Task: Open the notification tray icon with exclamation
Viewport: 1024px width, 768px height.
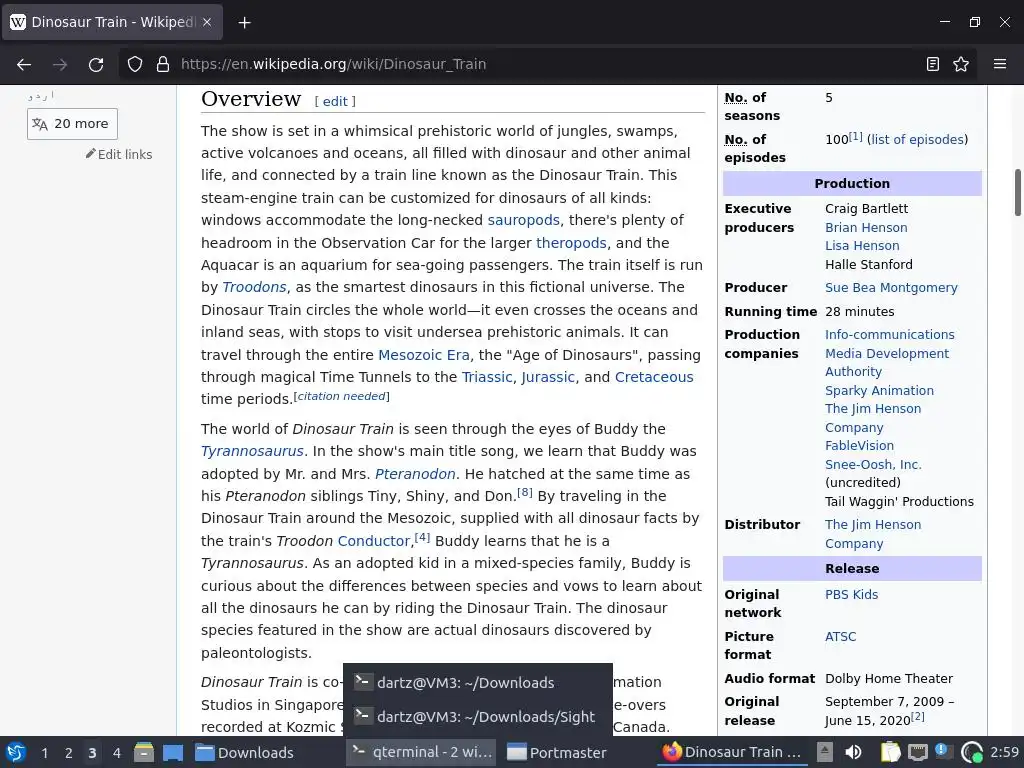Action: pyautogui.click(x=942, y=751)
